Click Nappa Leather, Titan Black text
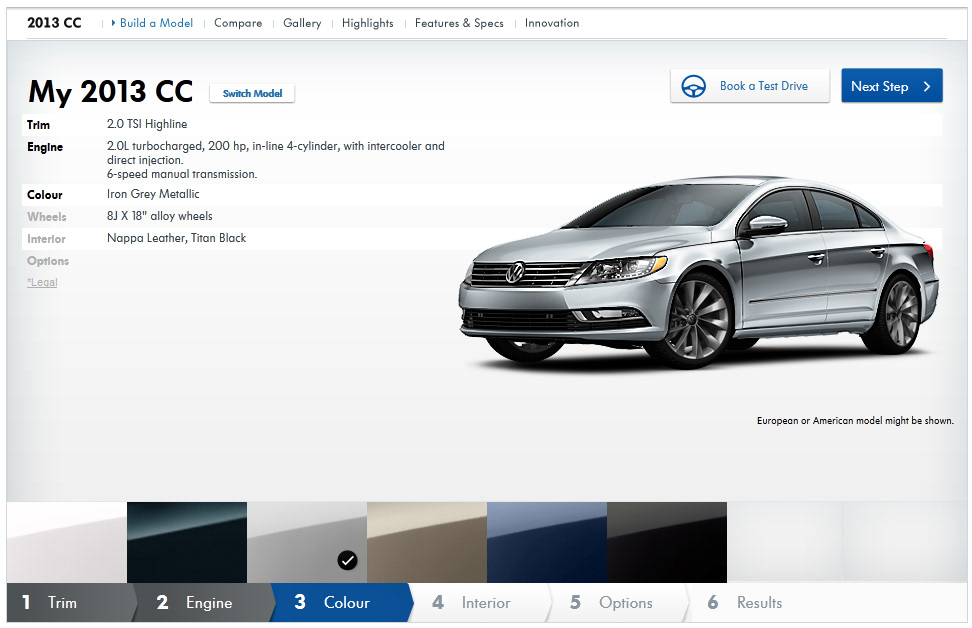 pos(177,238)
